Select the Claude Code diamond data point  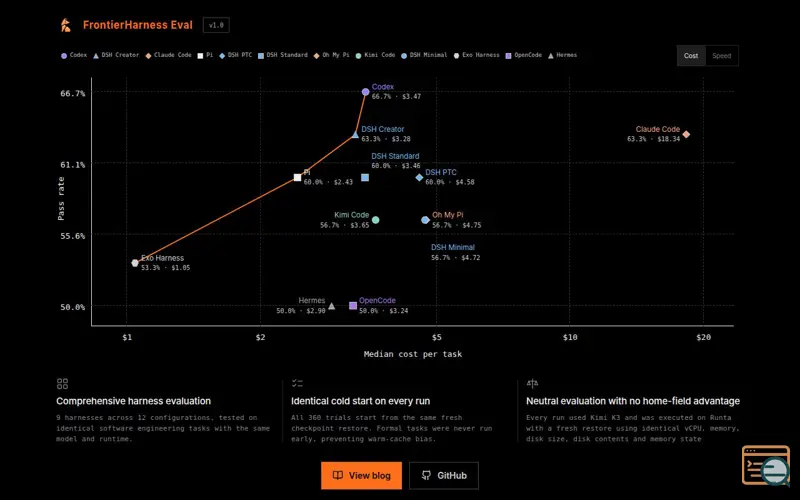pos(686,134)
